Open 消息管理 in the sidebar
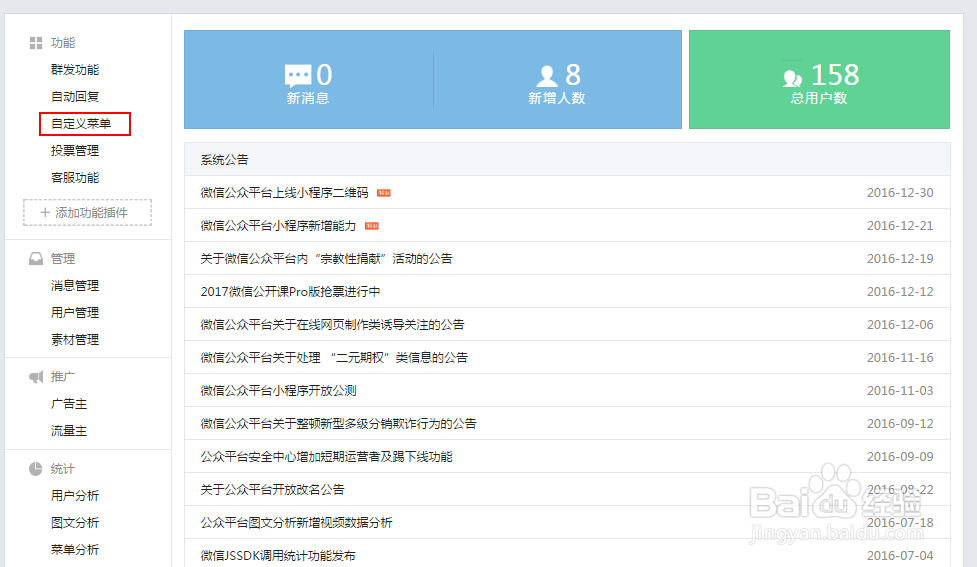Screen dimensions: 977x567 pos(75,285)
